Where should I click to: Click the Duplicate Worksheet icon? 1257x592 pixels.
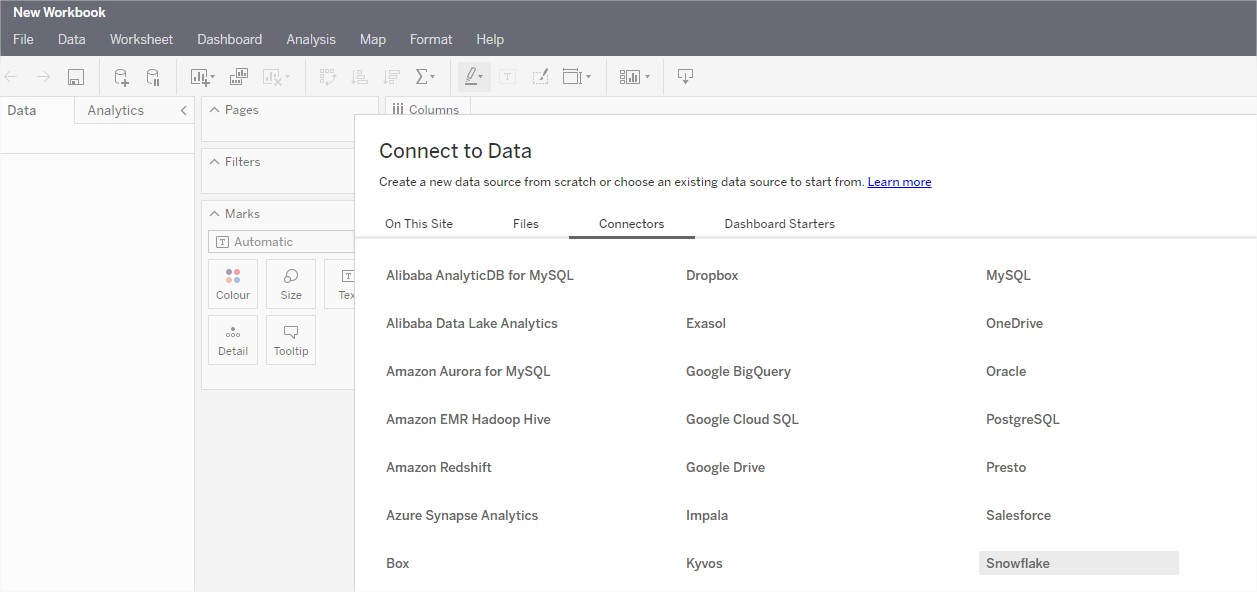pyautogui.click(x=239, y=77)
